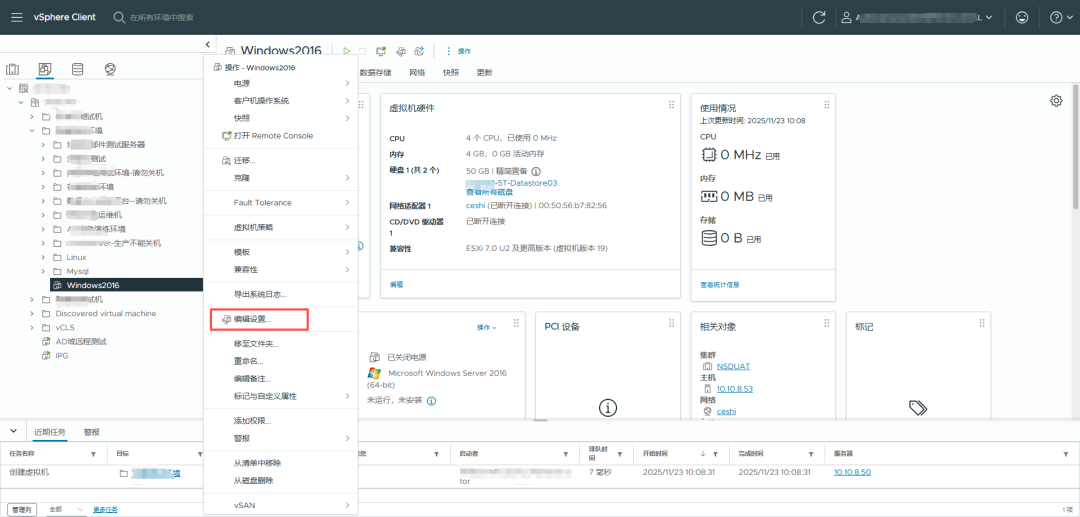The width and height of the screenshot is (1080, 517).
Task: Click 编辑 link in hardware card
Action: [396, 284]
